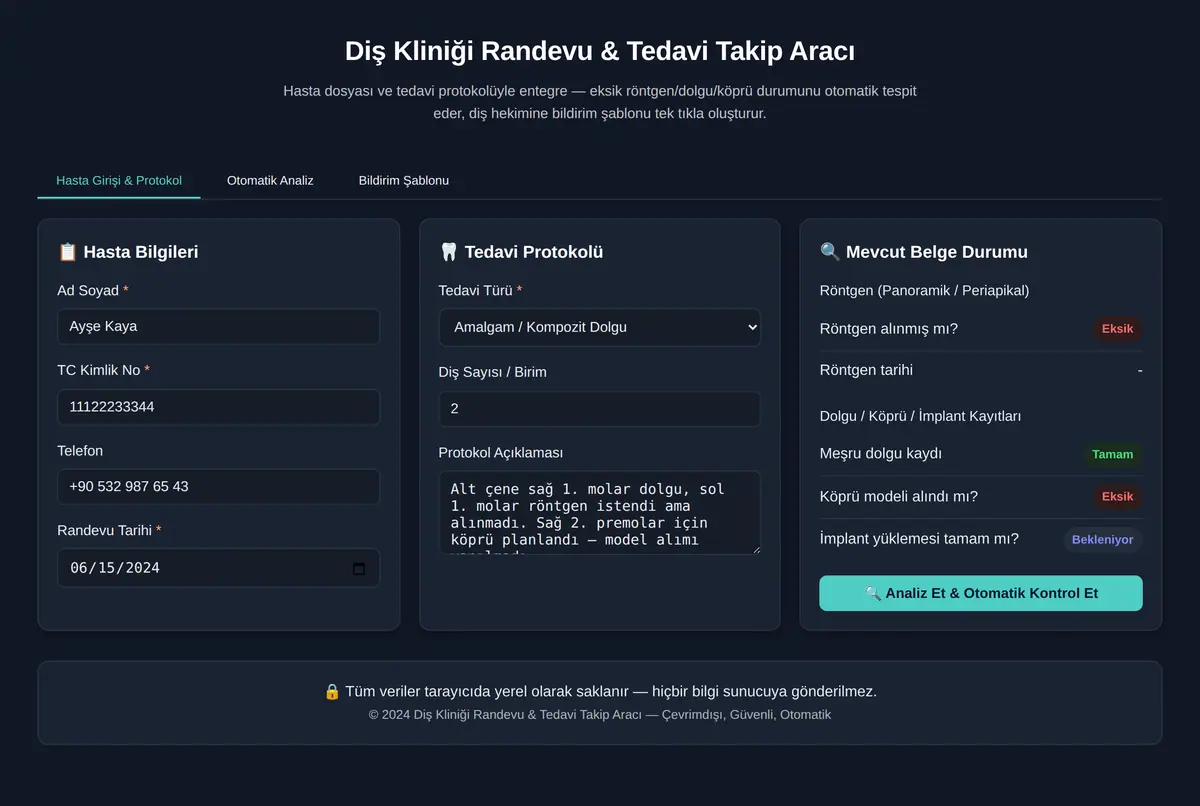Click the clipboard icon beside Hasta Bilgileri
This screenshot has height=806, width=1200.
[x=67, y=252]
